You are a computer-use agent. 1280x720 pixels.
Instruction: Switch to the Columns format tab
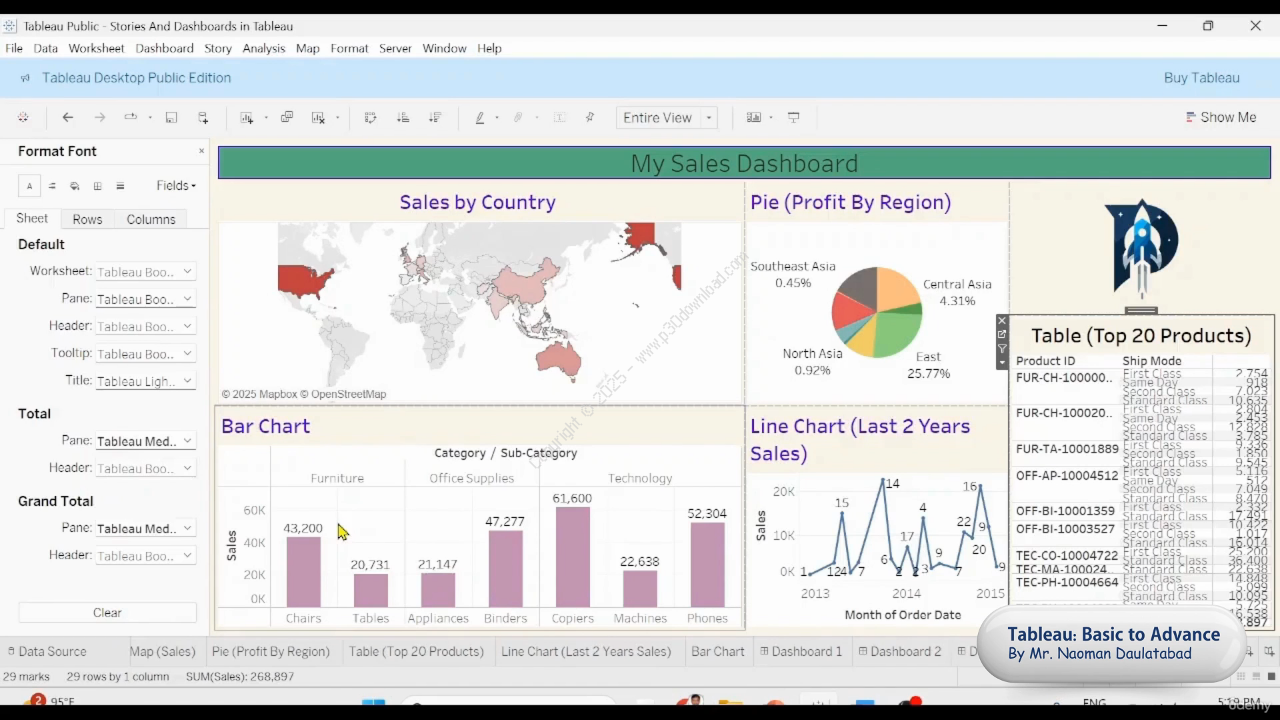click(151, 219)
